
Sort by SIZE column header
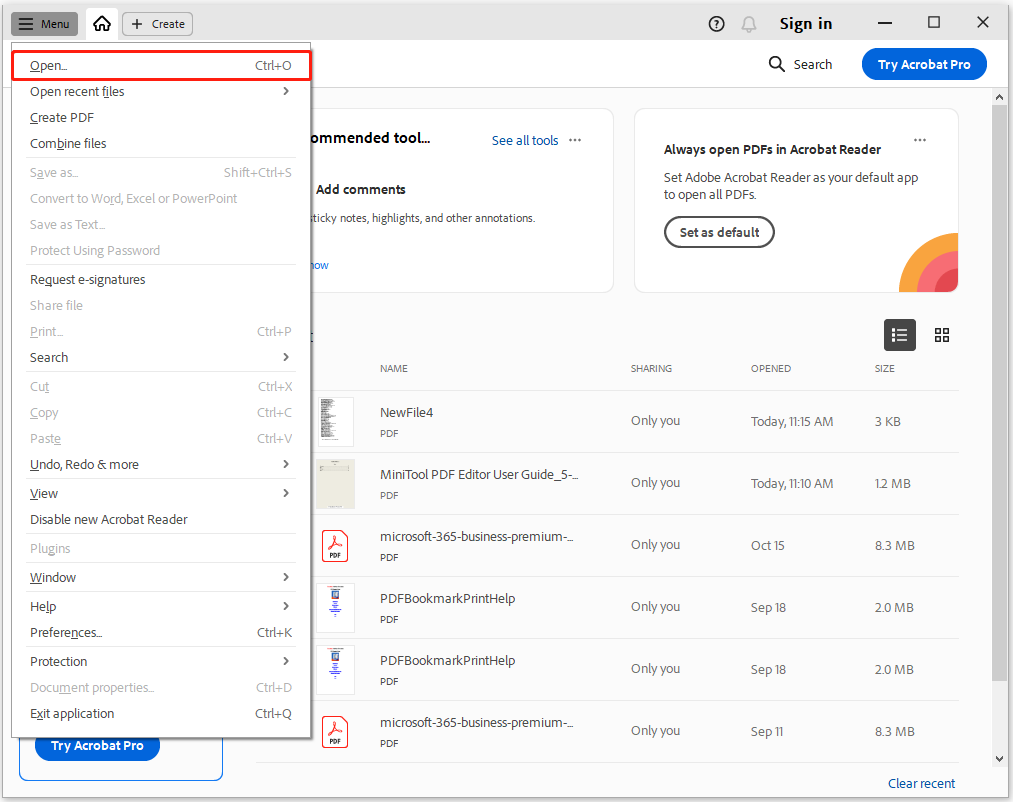pos(884,368)
